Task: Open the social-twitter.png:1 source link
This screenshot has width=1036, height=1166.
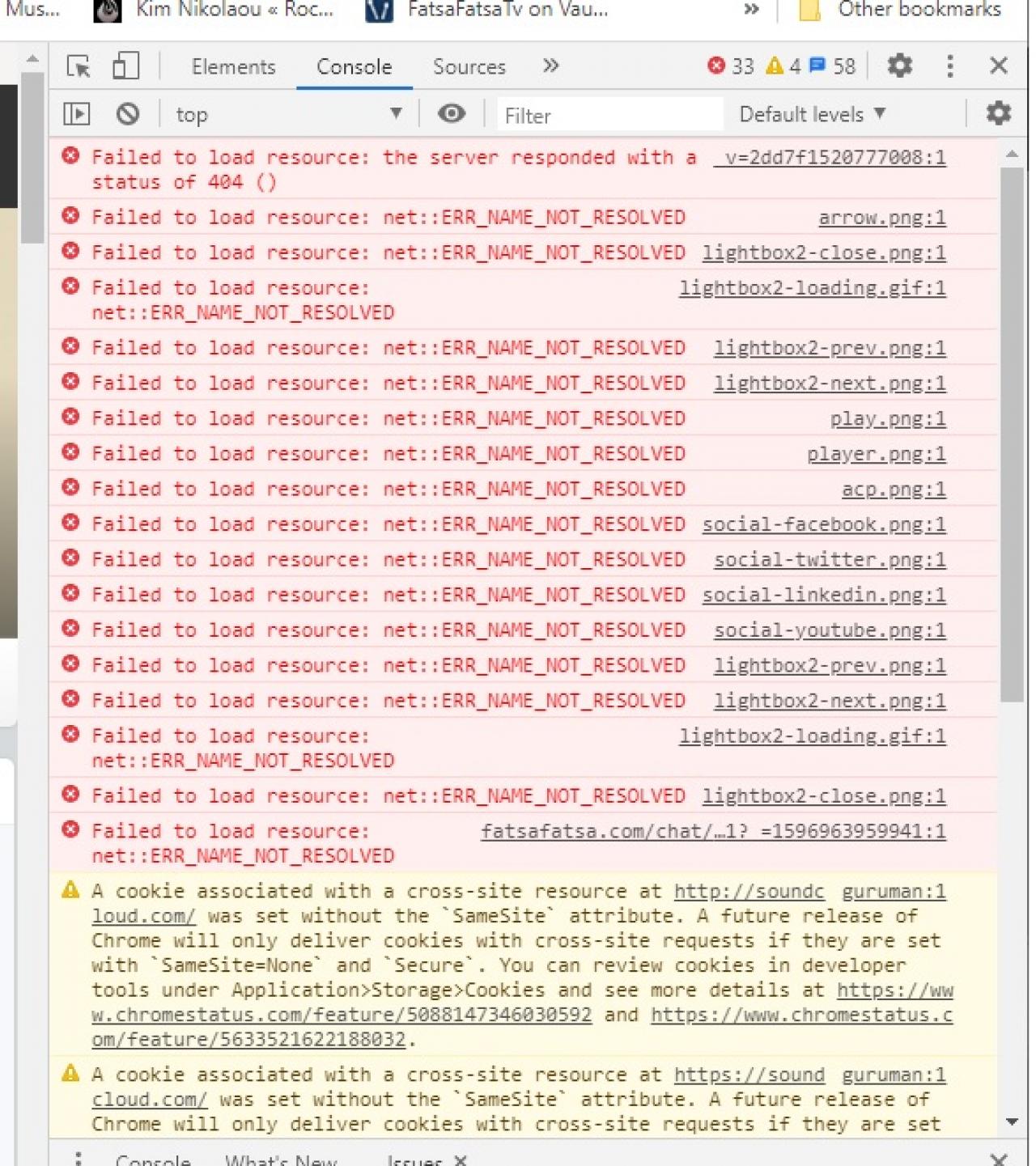Action: point(830,560)
